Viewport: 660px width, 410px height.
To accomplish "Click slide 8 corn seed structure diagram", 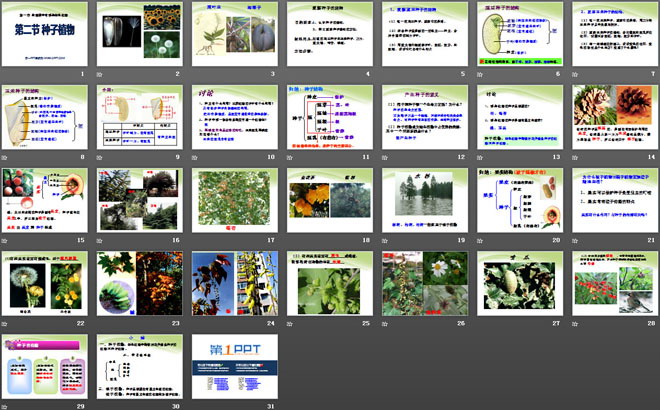I will pyautogui.click(x=46, y=118).
